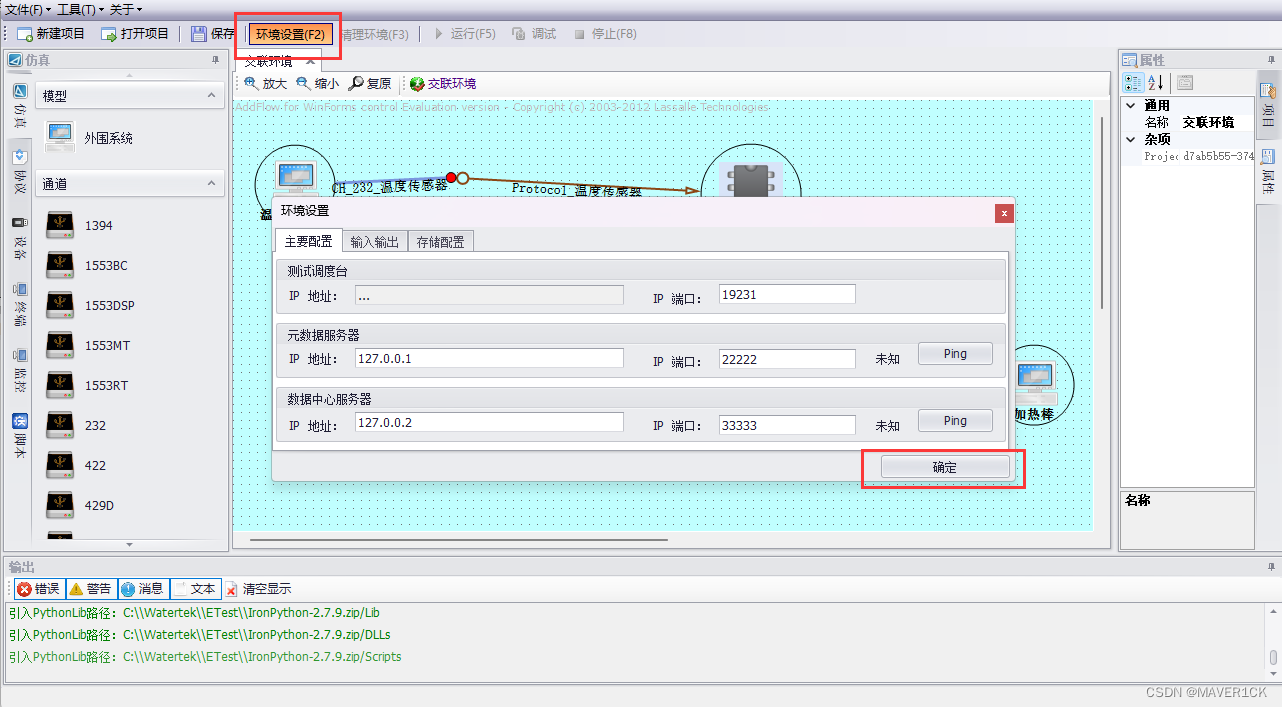1282x707 pixels.
Task: Toggle the 文本 filter in output panel
Action: coord(194,589)
